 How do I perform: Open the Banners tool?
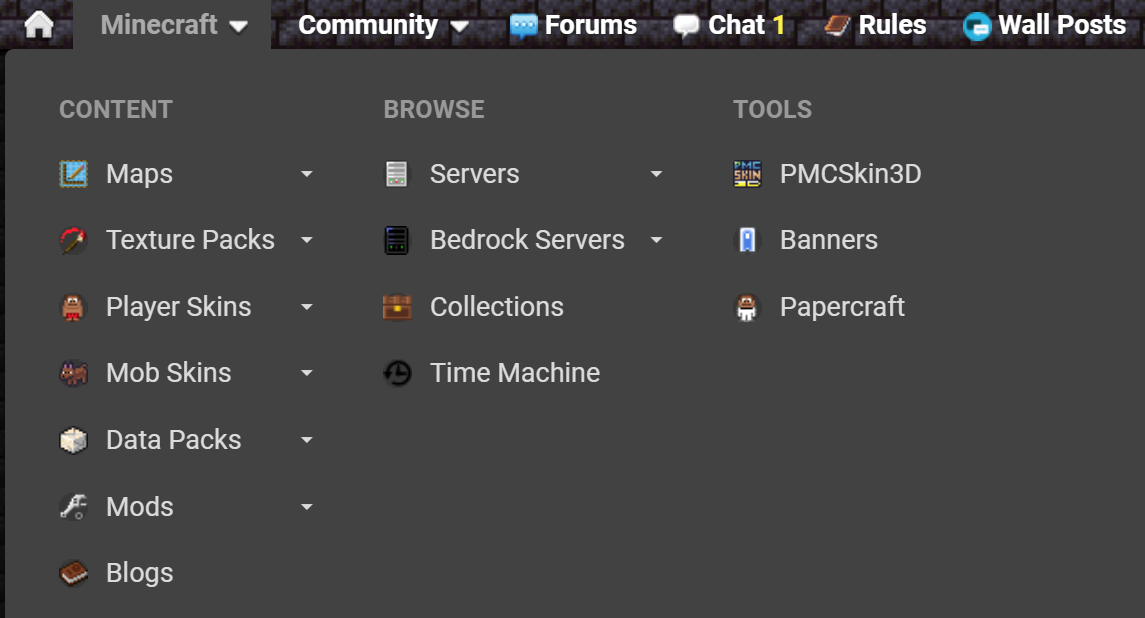[829, 240]
